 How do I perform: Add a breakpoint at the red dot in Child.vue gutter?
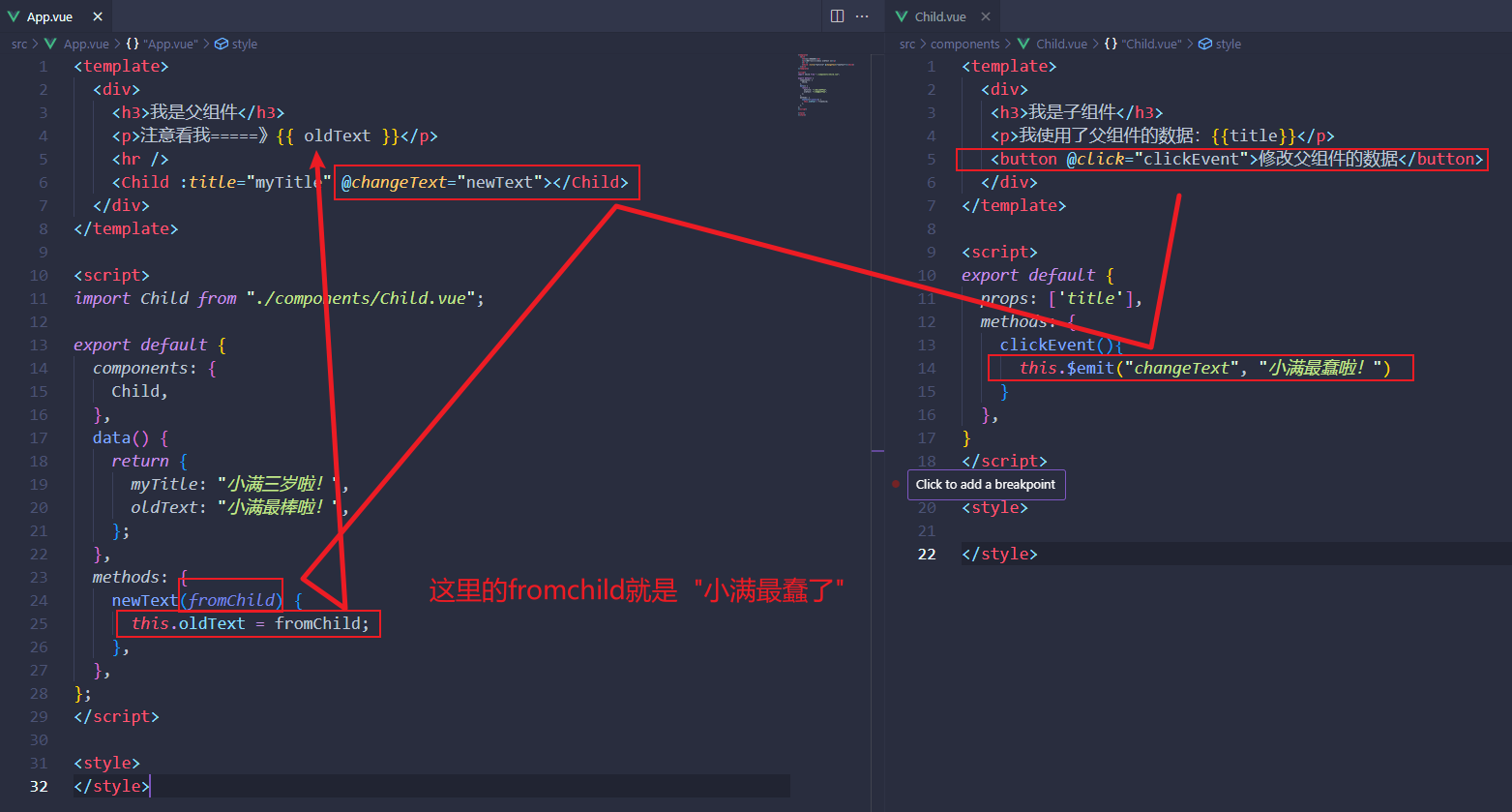click(x=896, y=483)
